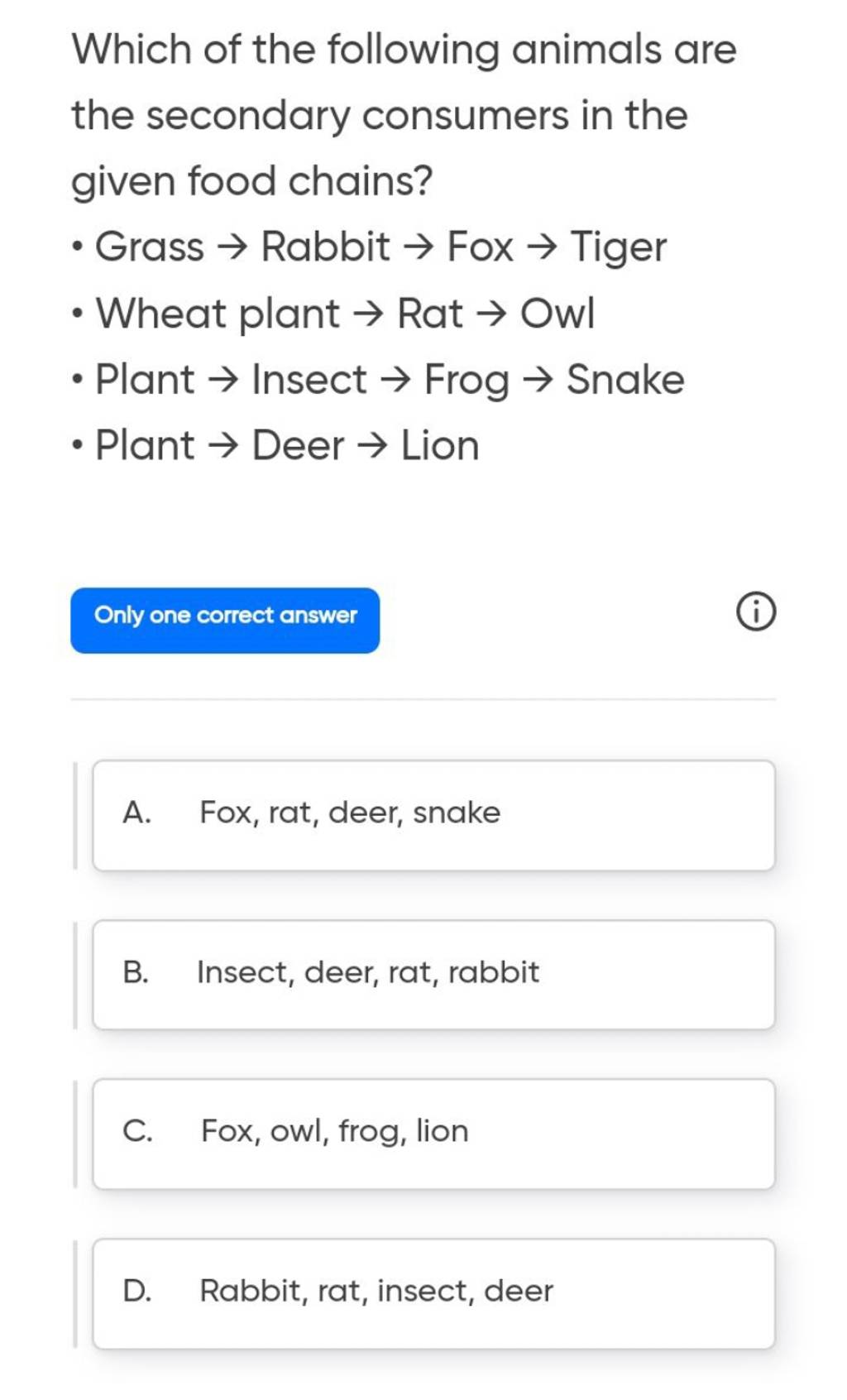Click the letter label D in option card
Screen dimensions: 847x1400
tap(139, 1291)
